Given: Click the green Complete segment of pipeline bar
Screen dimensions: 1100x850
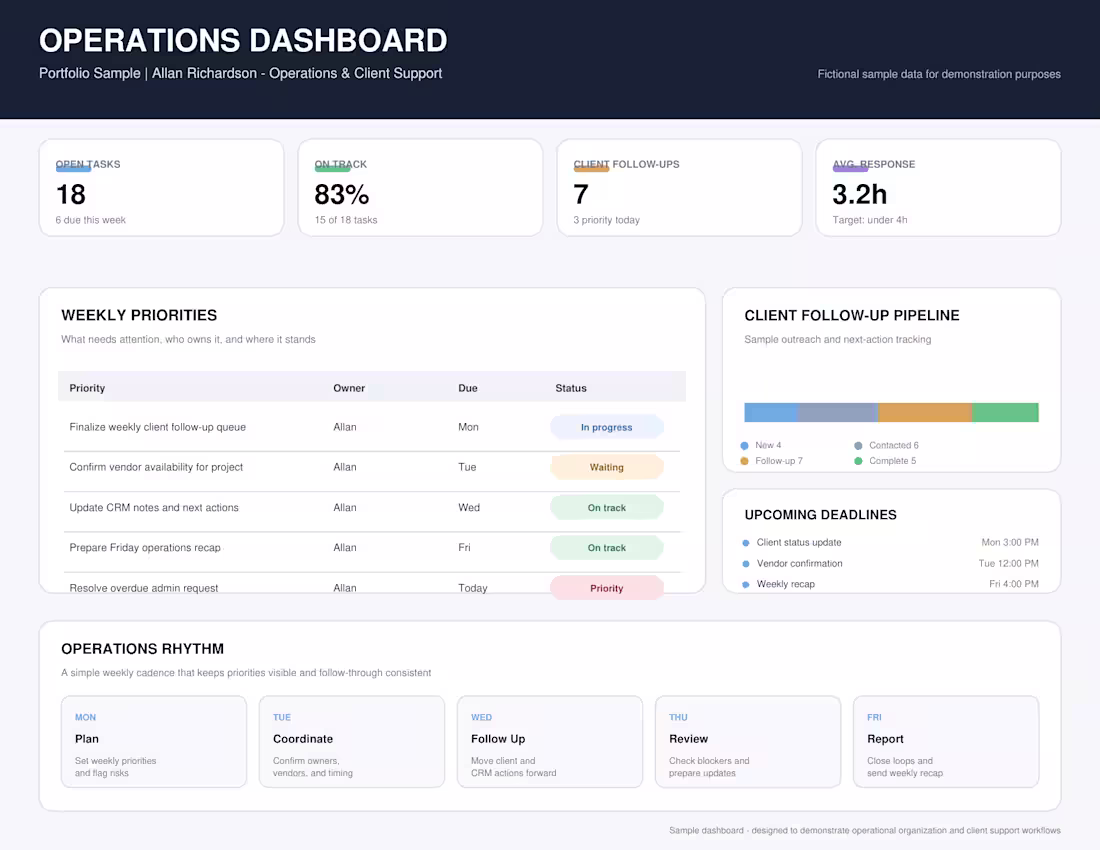Looking at the screenshot, I should pos(1005,412).
